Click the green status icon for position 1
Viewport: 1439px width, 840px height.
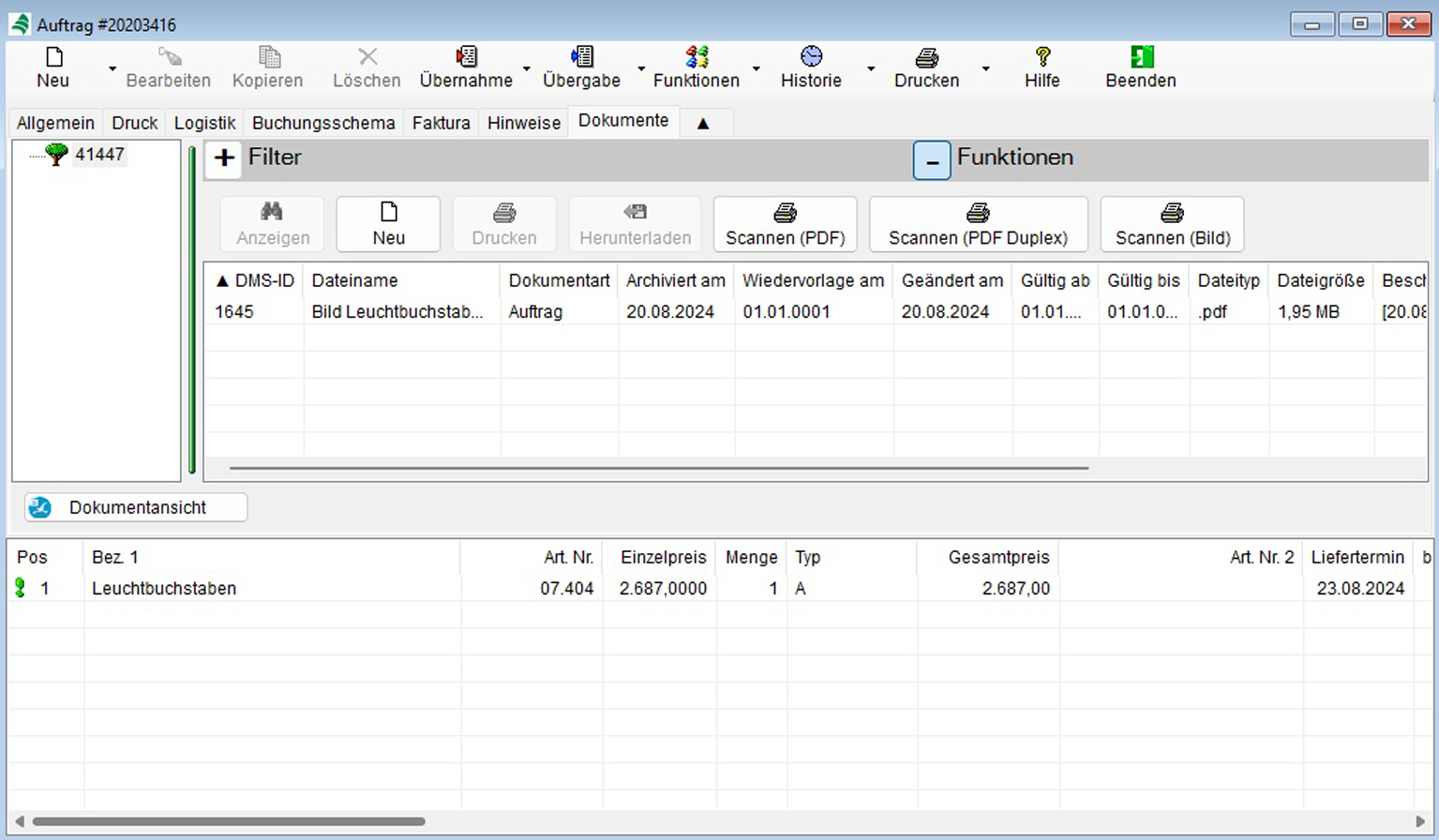21,588
